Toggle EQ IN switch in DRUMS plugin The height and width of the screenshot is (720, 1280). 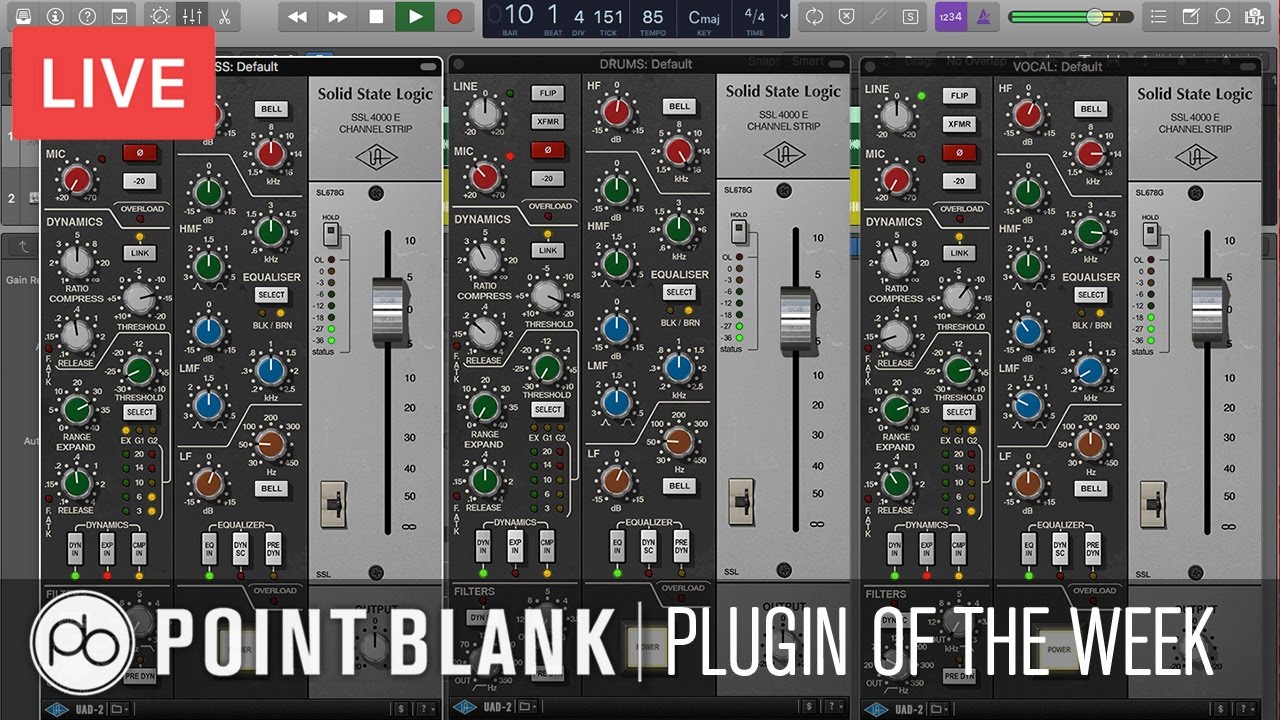click(617, 546)
